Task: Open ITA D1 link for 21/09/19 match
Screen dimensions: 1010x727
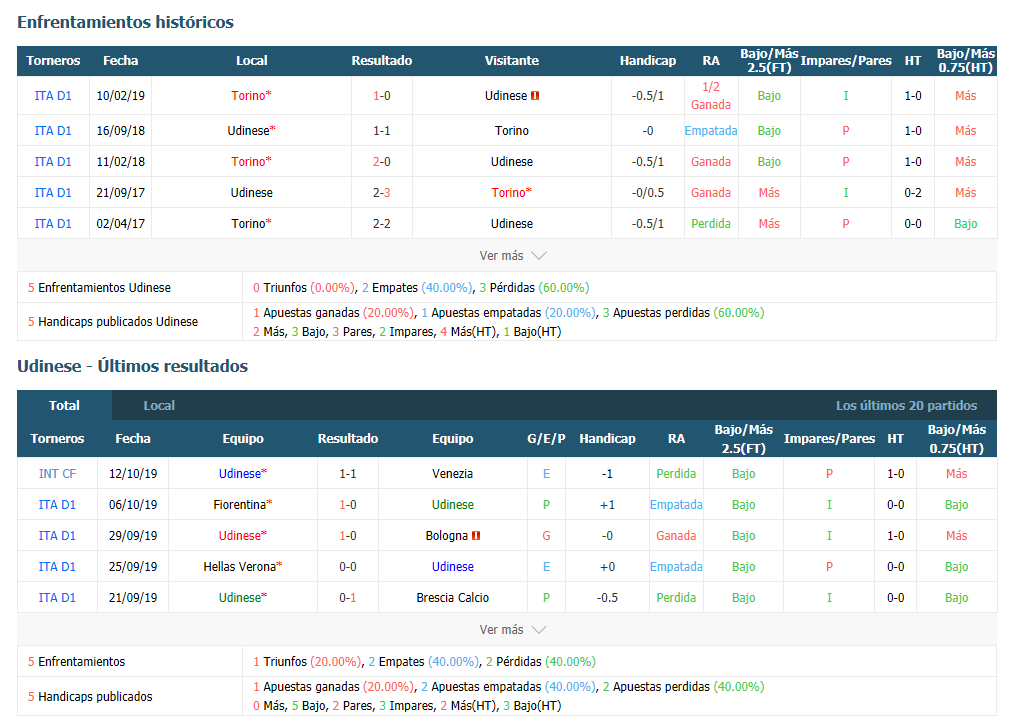Action: [x=57, y=598]
